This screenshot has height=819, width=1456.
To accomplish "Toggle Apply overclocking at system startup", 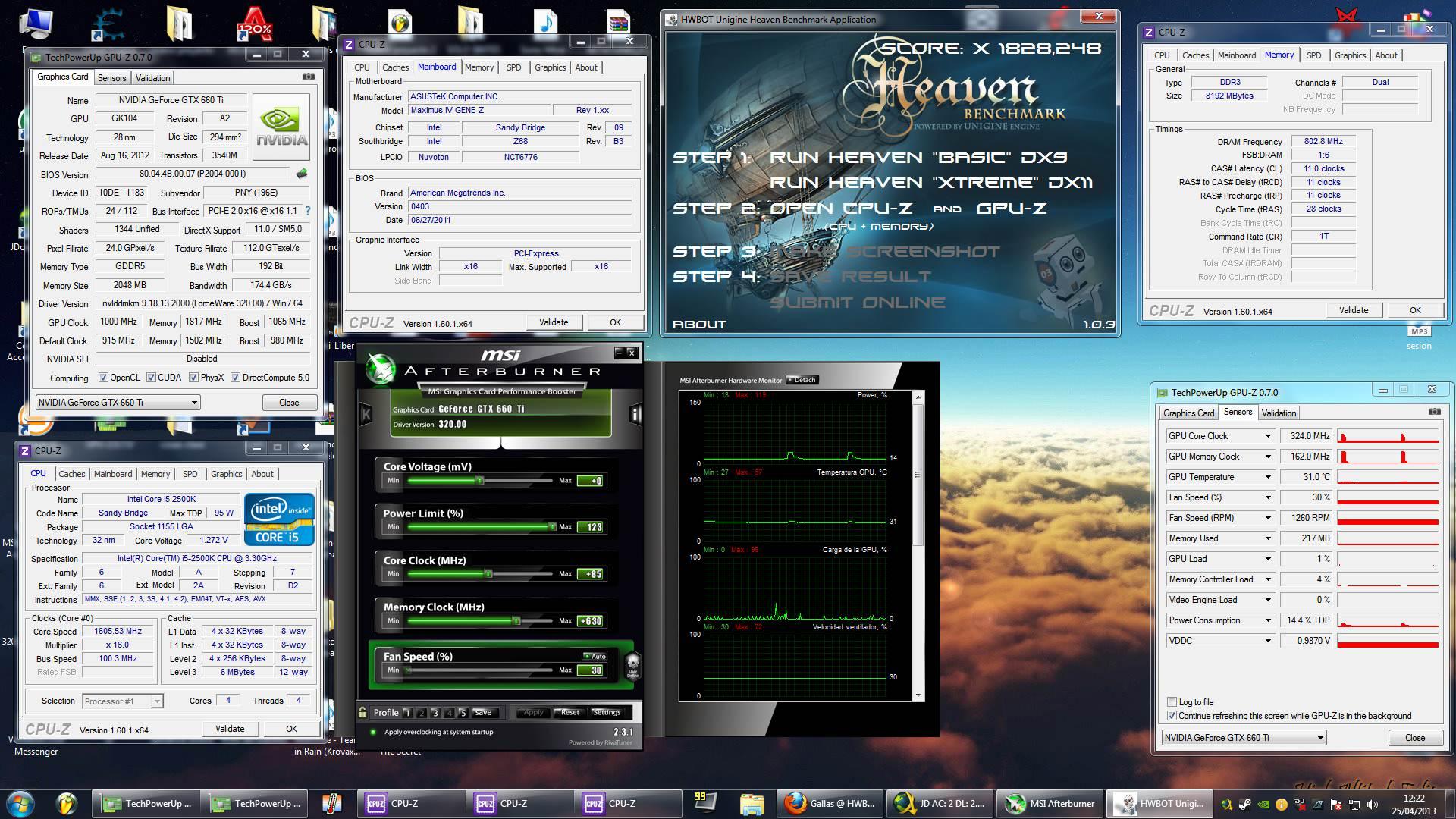I will 373,733.
